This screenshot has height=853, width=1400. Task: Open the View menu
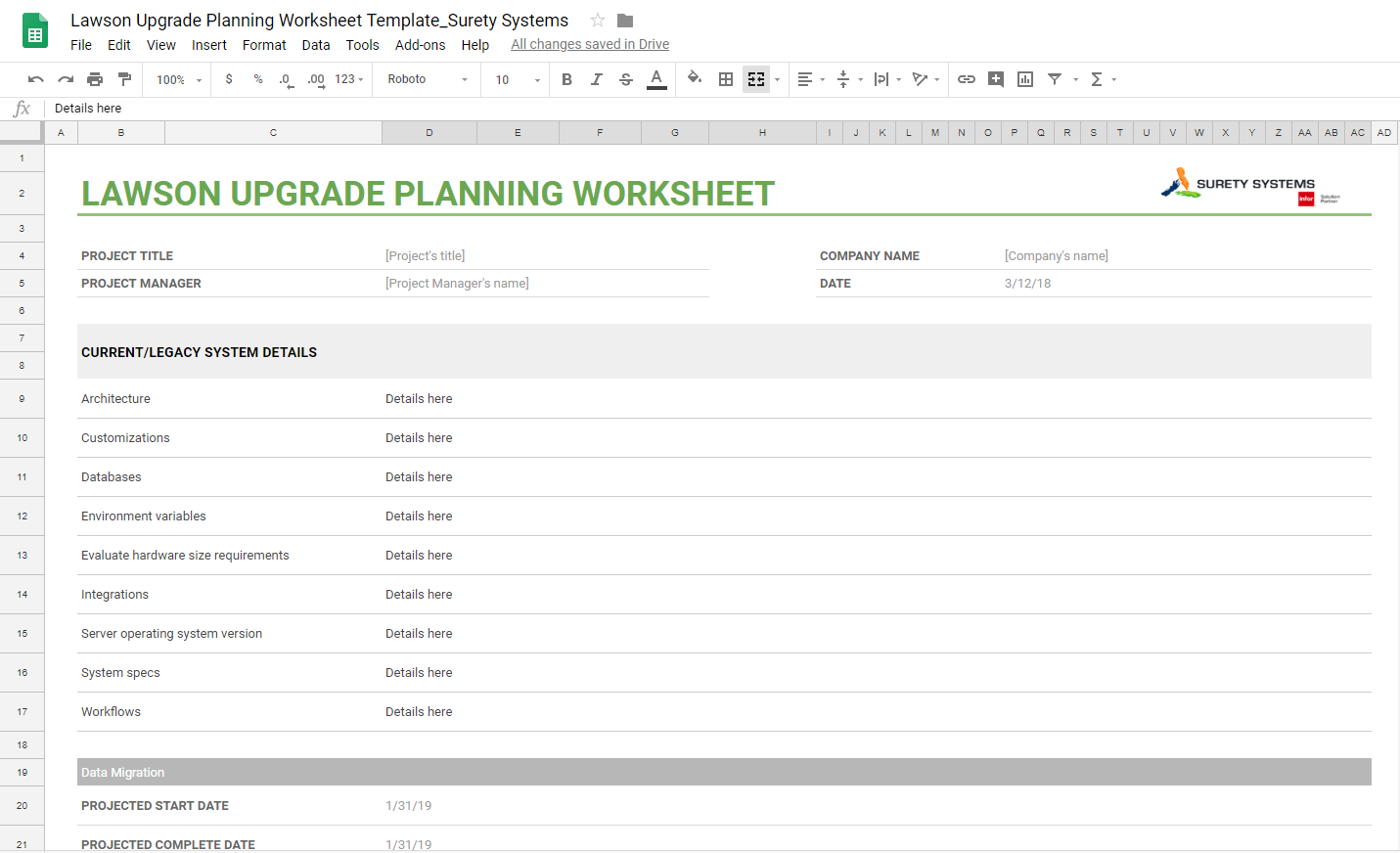(161, 45)
